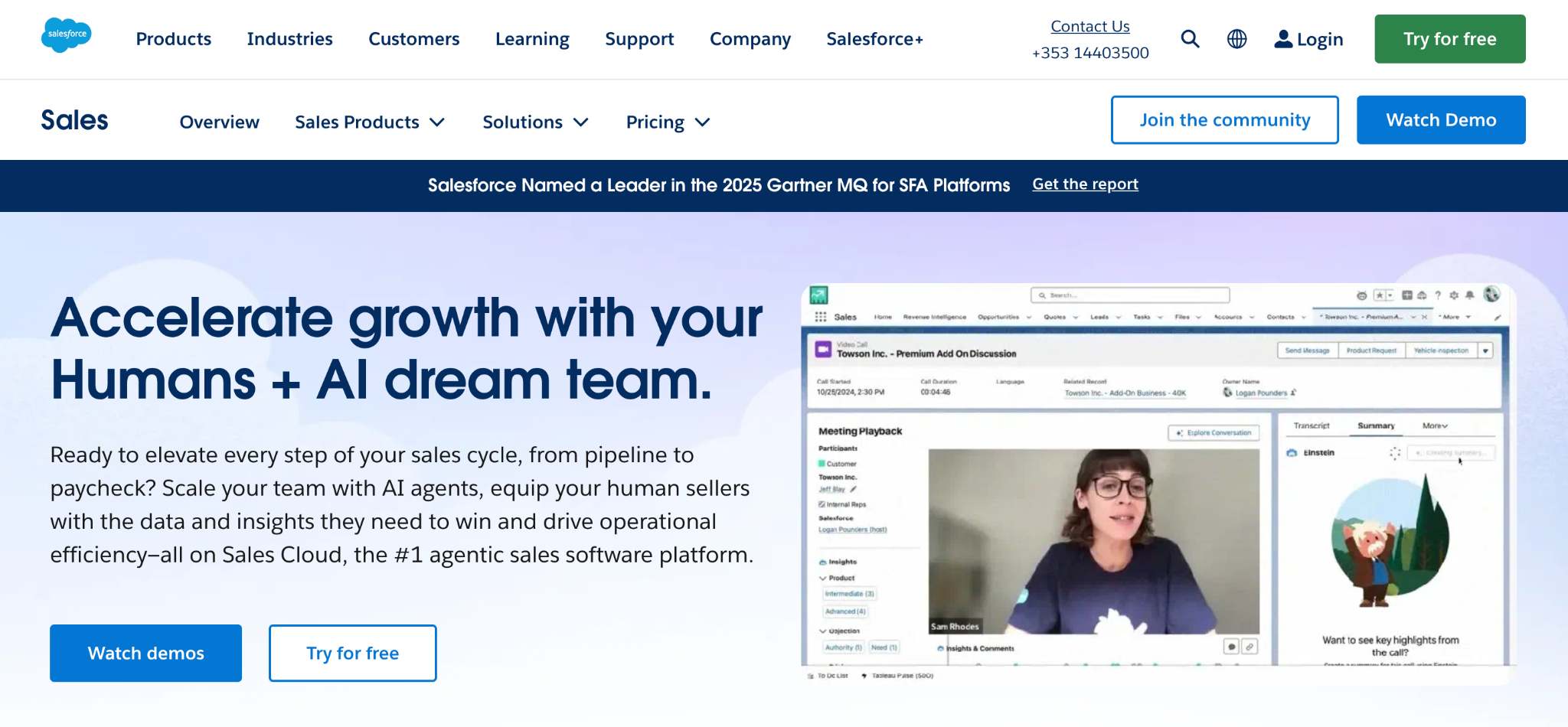Screen dimensions: 1568x727
Task: Open search with the magnifier icon
Action: (1190, 39)
